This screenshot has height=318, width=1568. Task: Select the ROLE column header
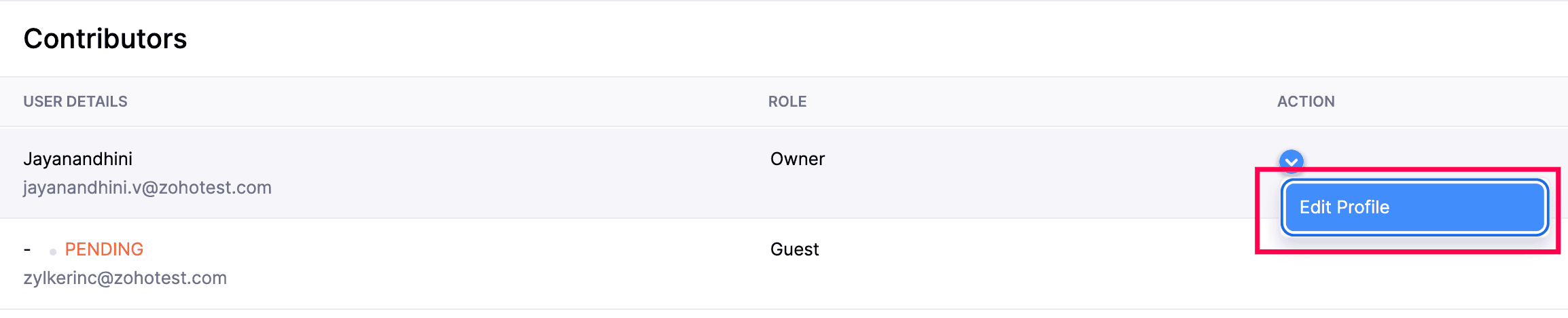pos(787,102)
